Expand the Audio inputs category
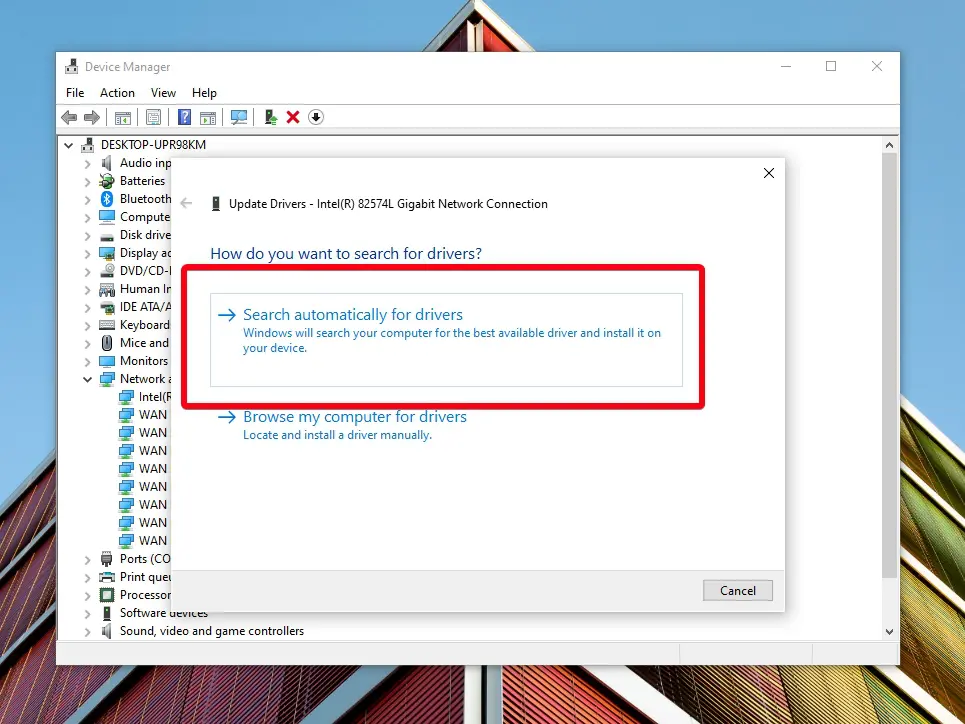The image size is (965, 724). pyautogui.click(x=87, y=164)
